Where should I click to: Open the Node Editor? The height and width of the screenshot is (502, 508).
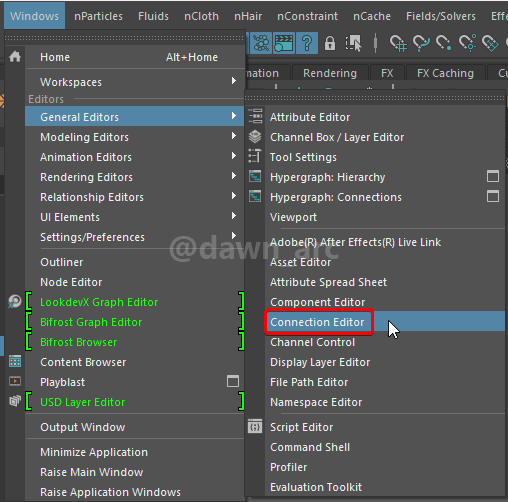tap(135, 282)
